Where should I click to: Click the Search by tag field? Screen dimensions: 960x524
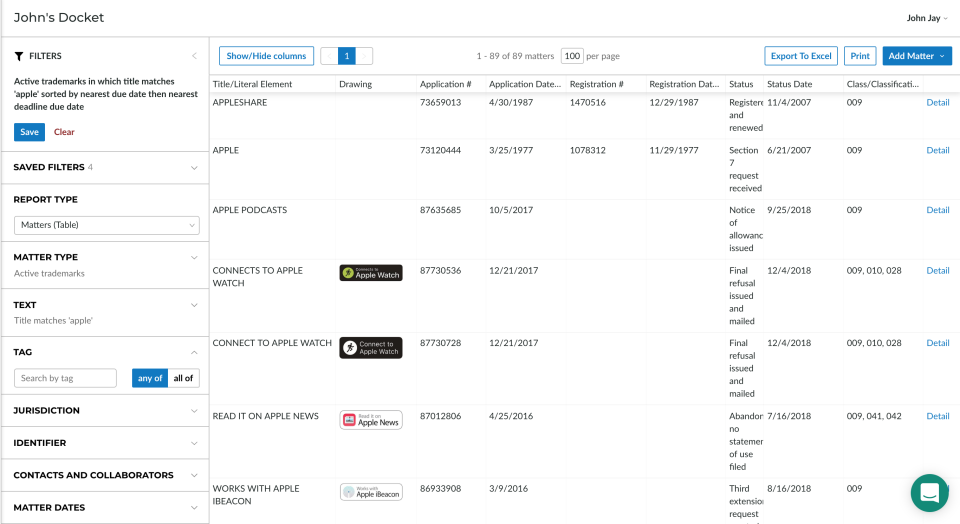[66, 378]
